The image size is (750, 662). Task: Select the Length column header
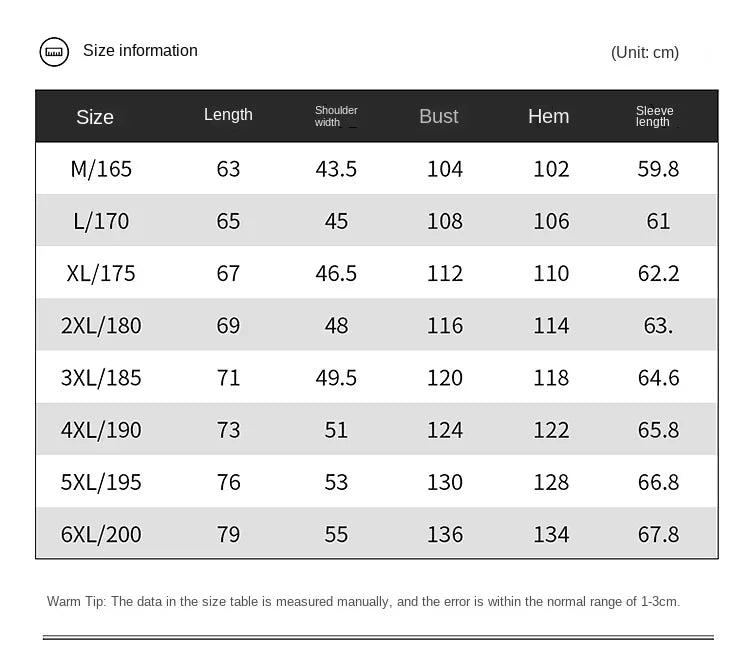[x=228, y=115]
